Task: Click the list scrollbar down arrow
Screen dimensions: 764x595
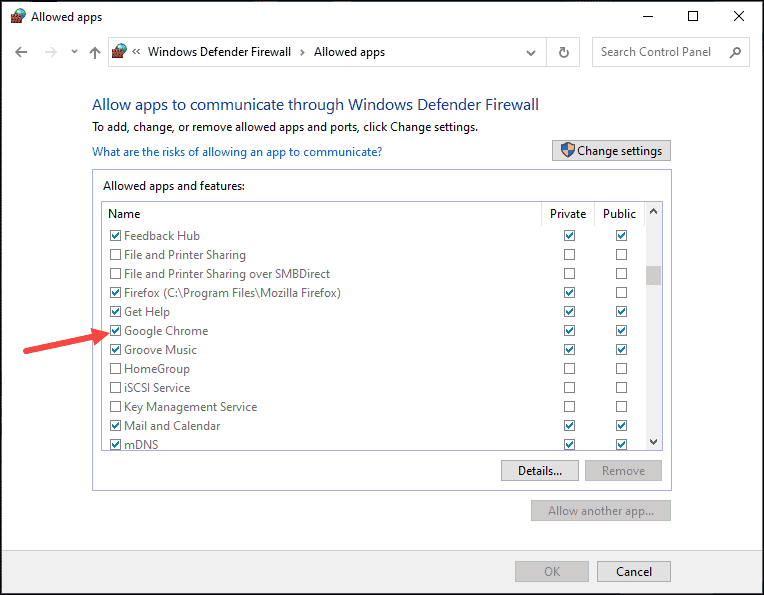Action: (653, 442)
